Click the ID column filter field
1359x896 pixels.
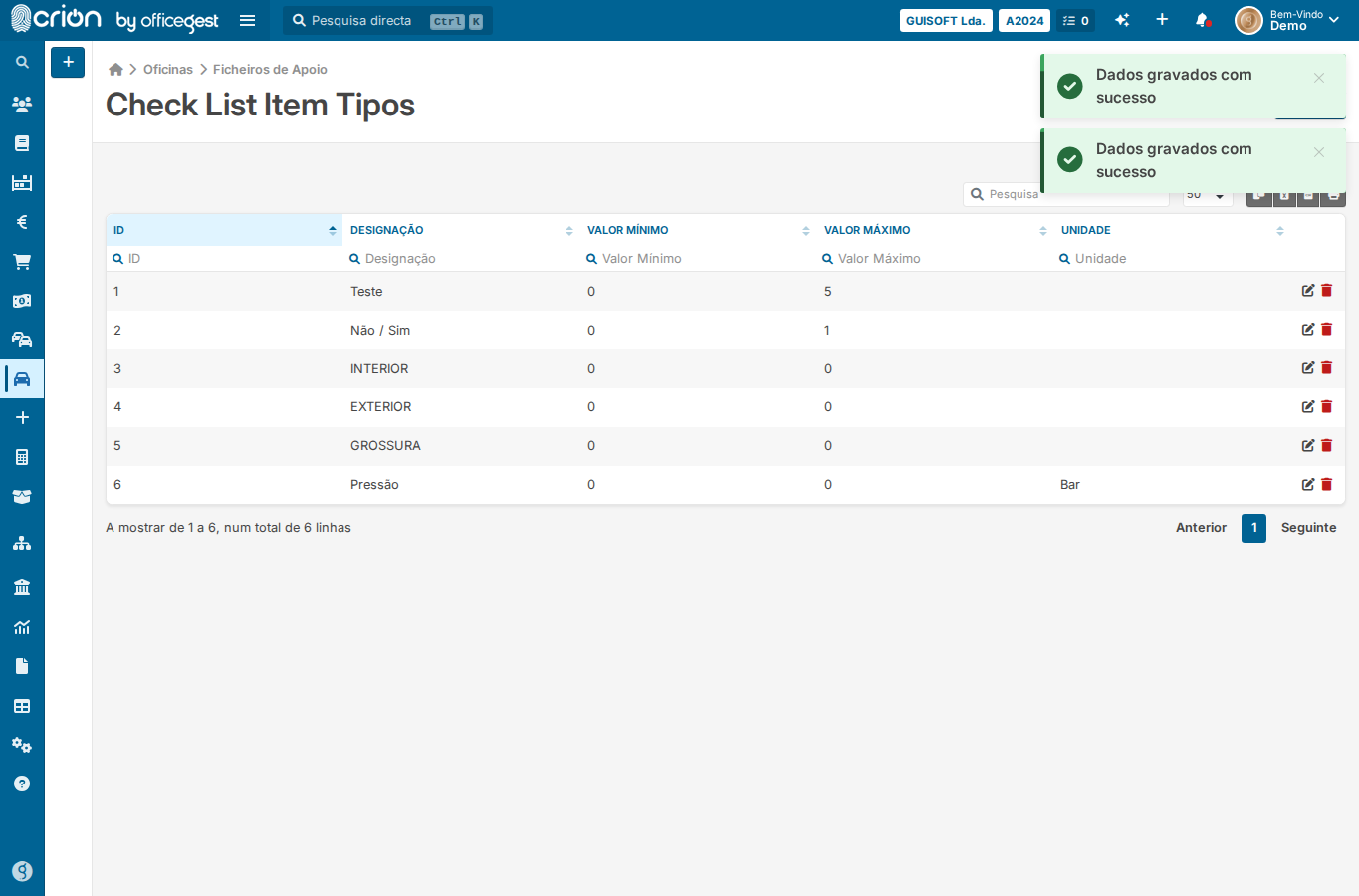[x=224, y=258]
